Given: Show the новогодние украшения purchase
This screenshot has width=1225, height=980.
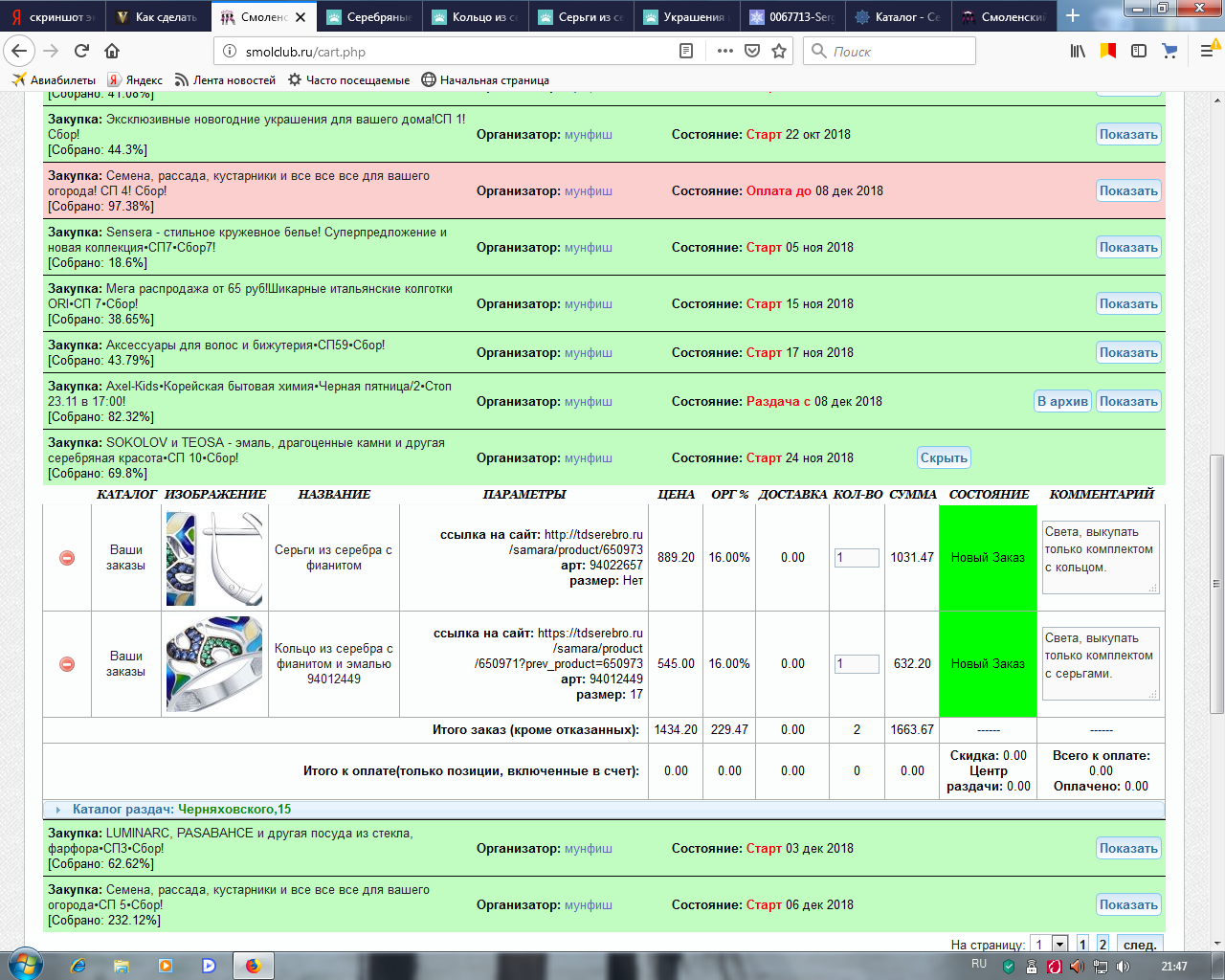Looking at the screenshot, I should tap(1128, 134).
